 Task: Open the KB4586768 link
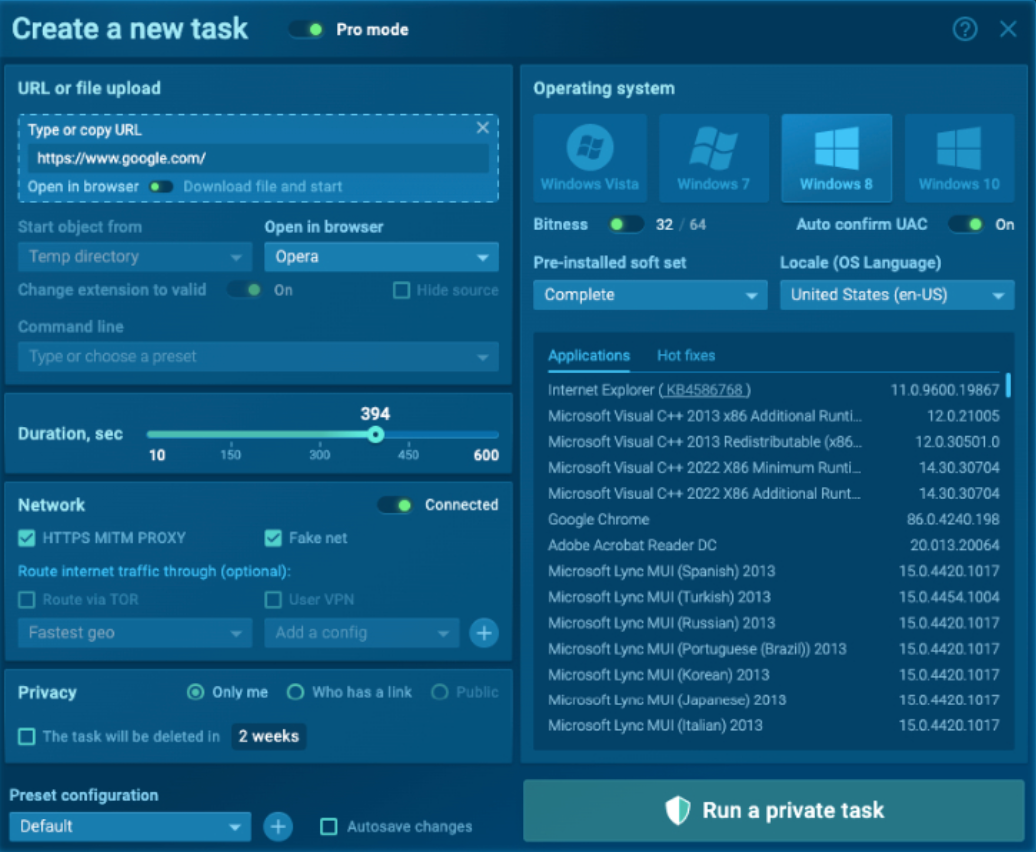pos(705,390)
